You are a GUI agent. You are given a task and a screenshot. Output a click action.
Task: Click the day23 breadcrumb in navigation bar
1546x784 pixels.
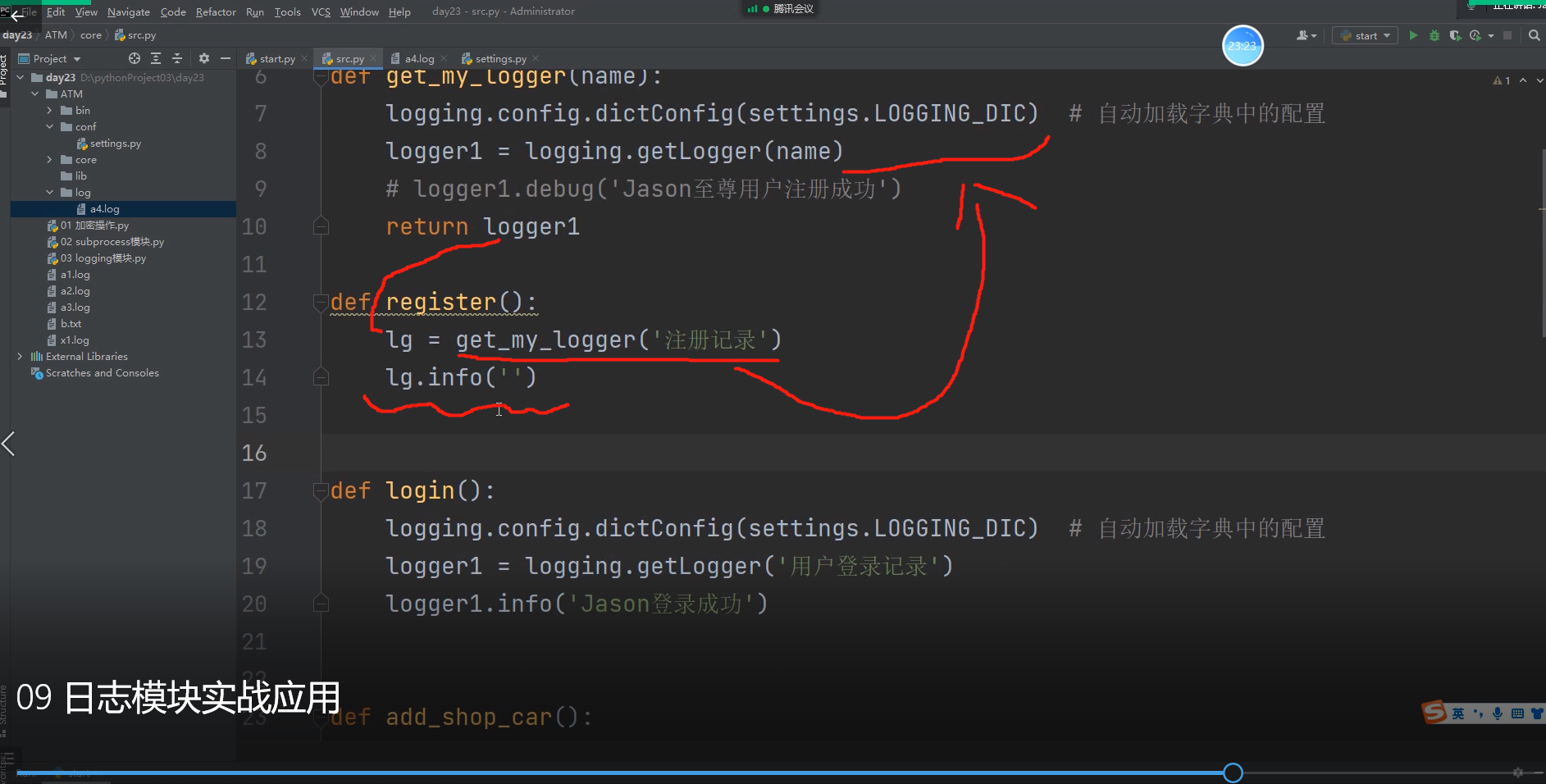17,35
